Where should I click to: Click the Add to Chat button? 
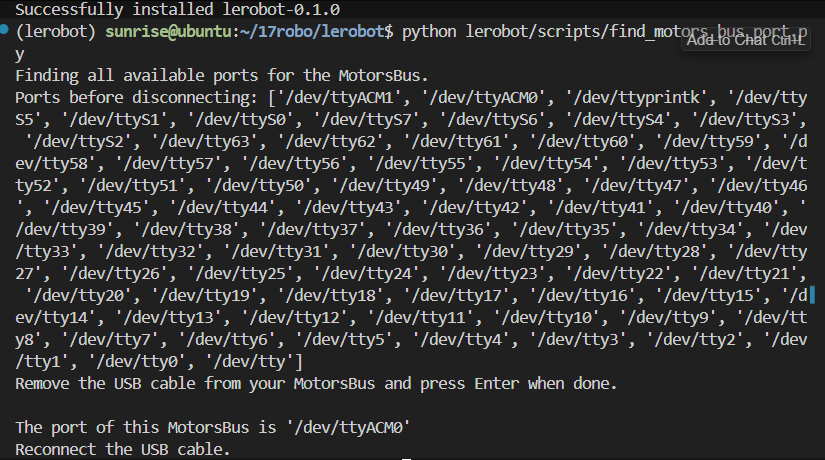click(x=746, y=40)
